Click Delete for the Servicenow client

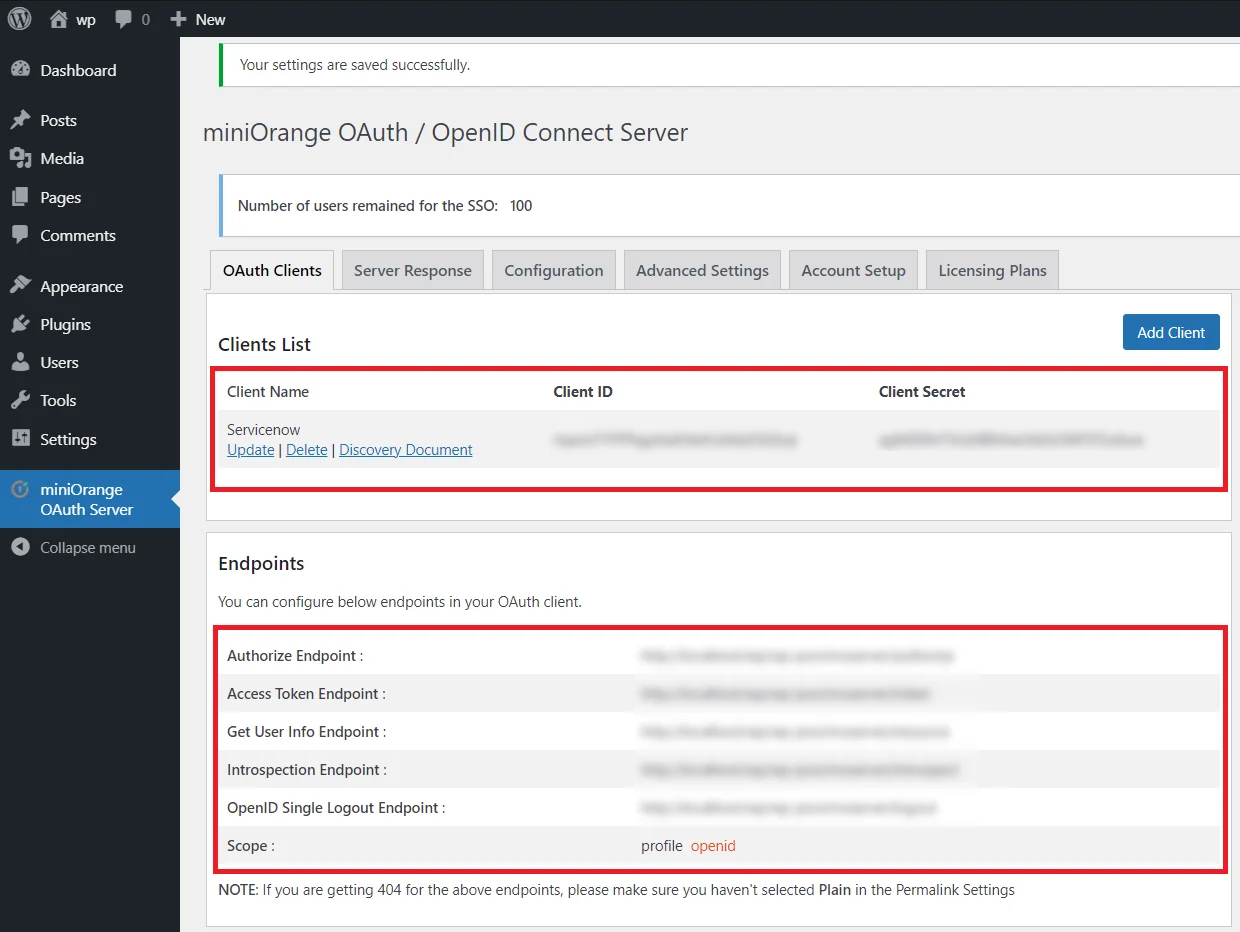click(x=307, y=450)
